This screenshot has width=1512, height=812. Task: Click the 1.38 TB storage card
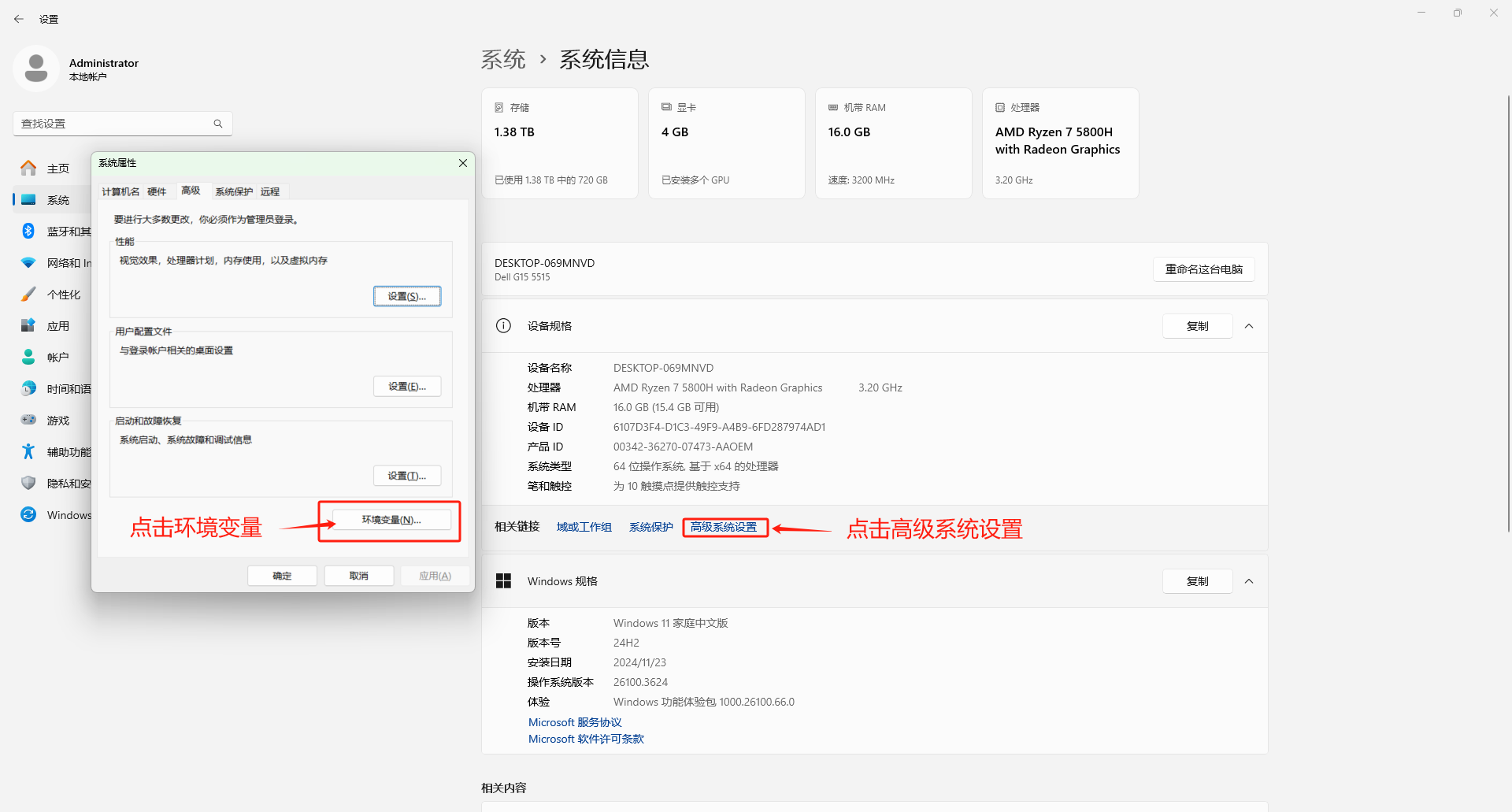[560, 143]
